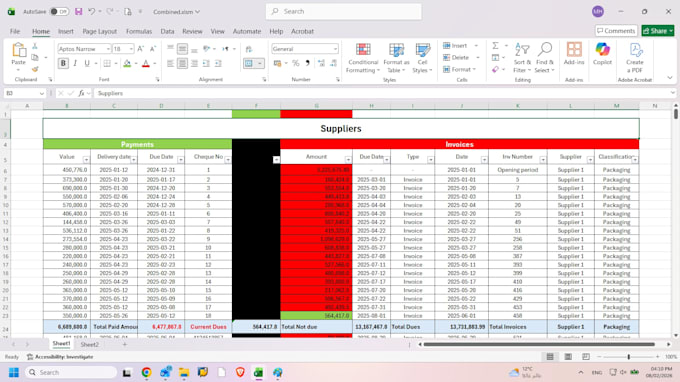
Task: Open the Insert ribbon tab
Action: pyautogui.click(x=65, y=31)
